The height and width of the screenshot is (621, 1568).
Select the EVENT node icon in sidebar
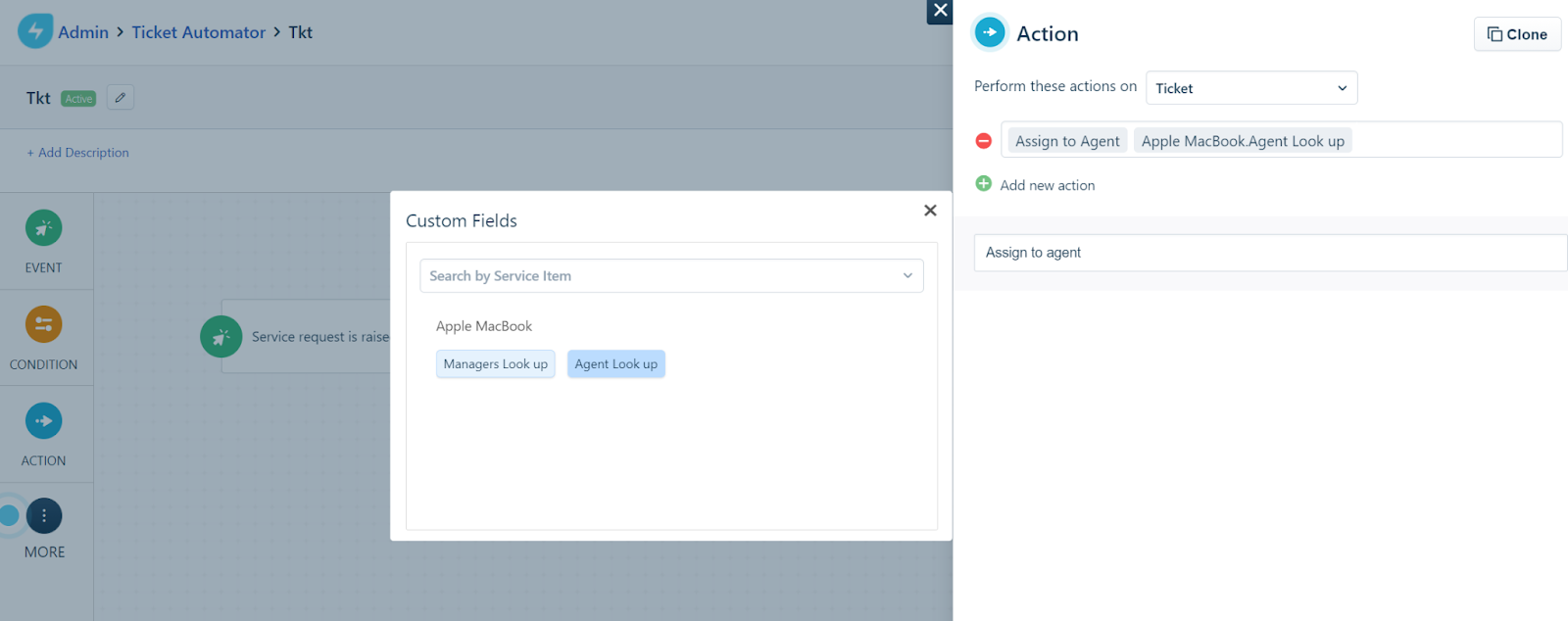pyautogui.click(x=43, y=228)
